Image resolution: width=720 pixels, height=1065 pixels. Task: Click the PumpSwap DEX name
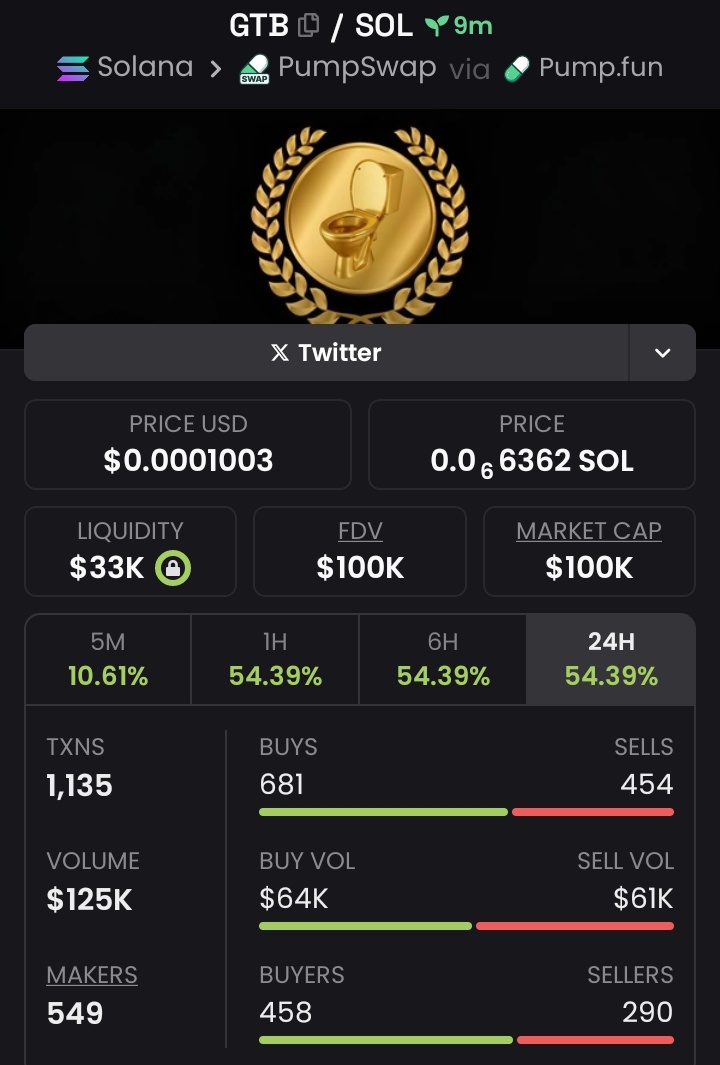pyautogui.click(x=357, y=68)
